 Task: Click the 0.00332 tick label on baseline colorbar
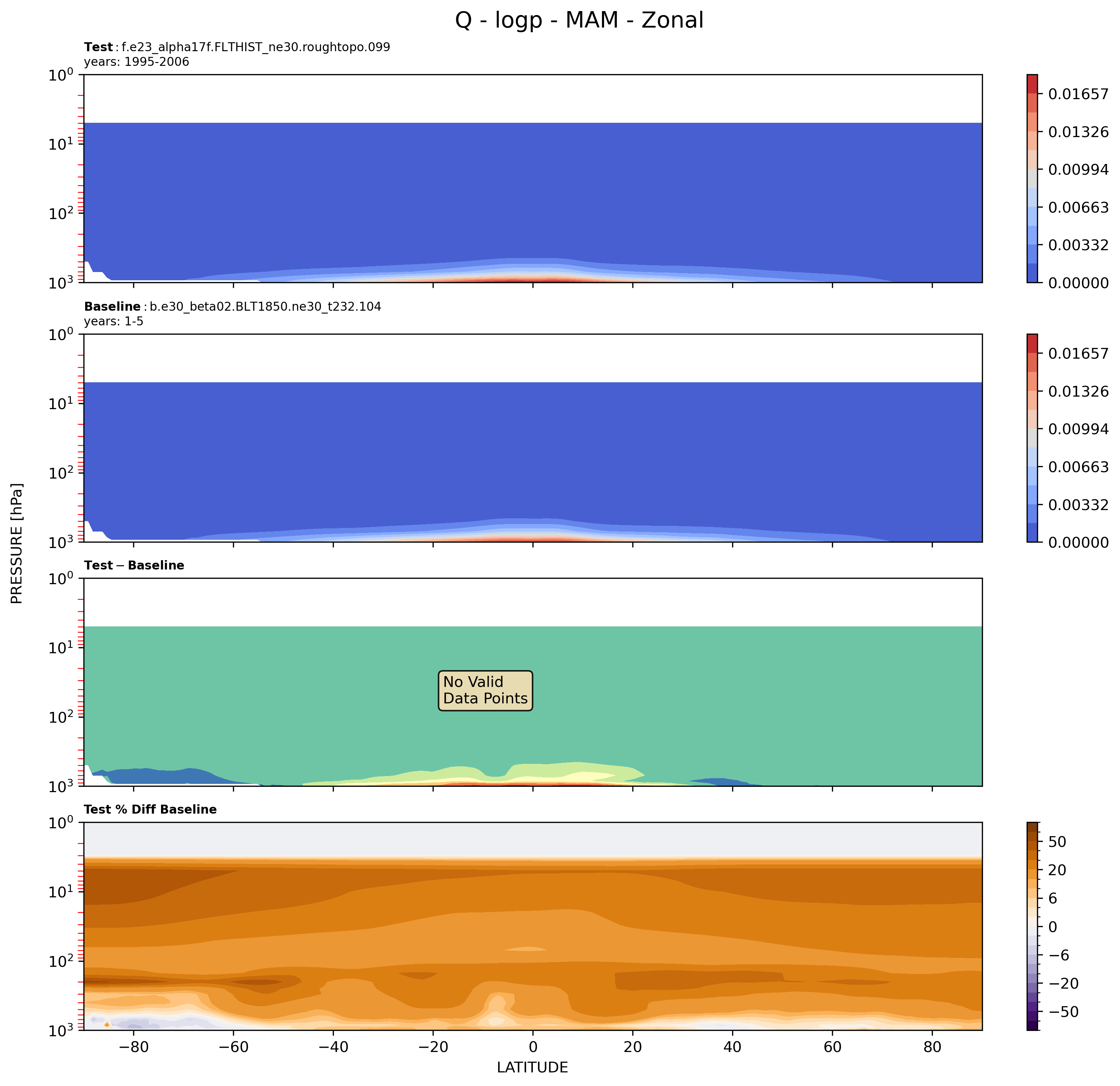[x=1078, y=505]
